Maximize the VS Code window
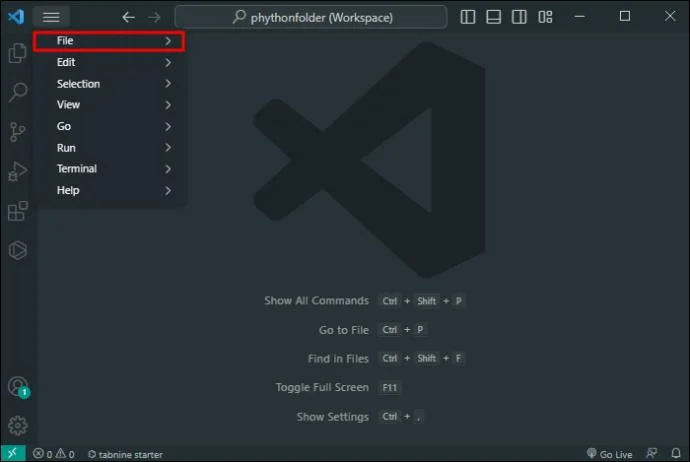The image size is (690, 462). (624, 17)
